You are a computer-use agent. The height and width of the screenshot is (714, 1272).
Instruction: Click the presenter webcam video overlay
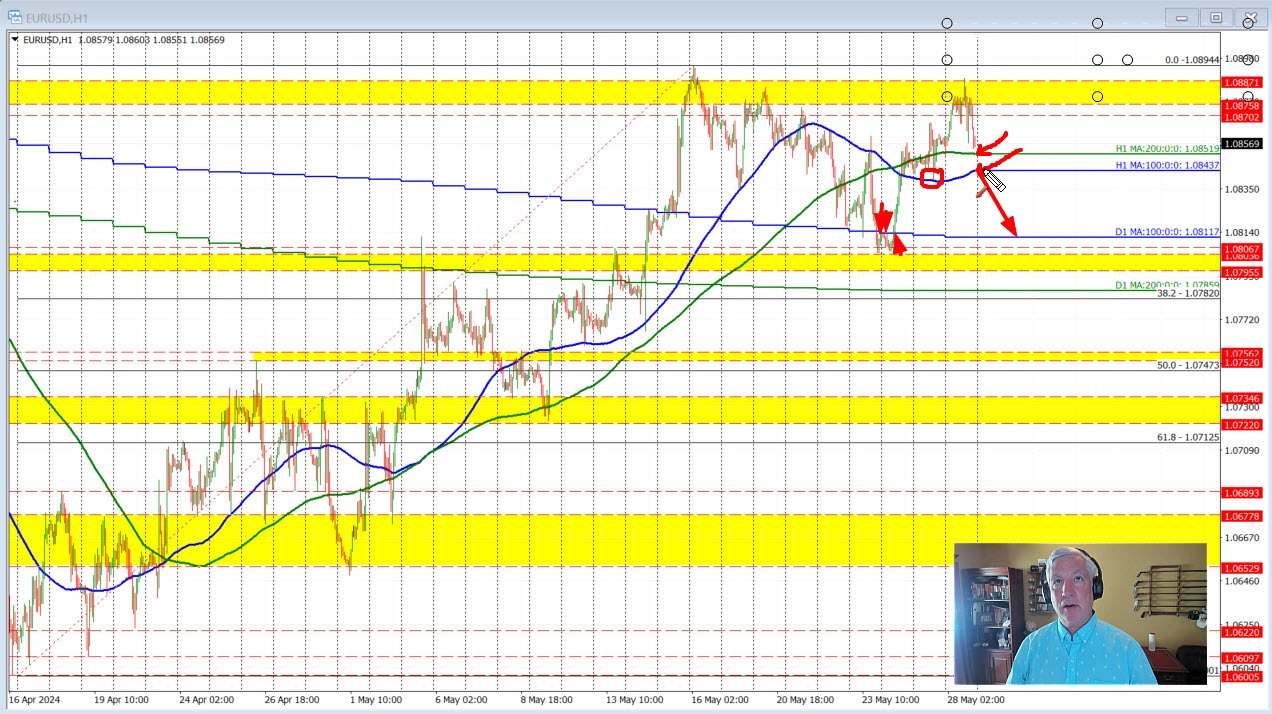point(1080,613)
